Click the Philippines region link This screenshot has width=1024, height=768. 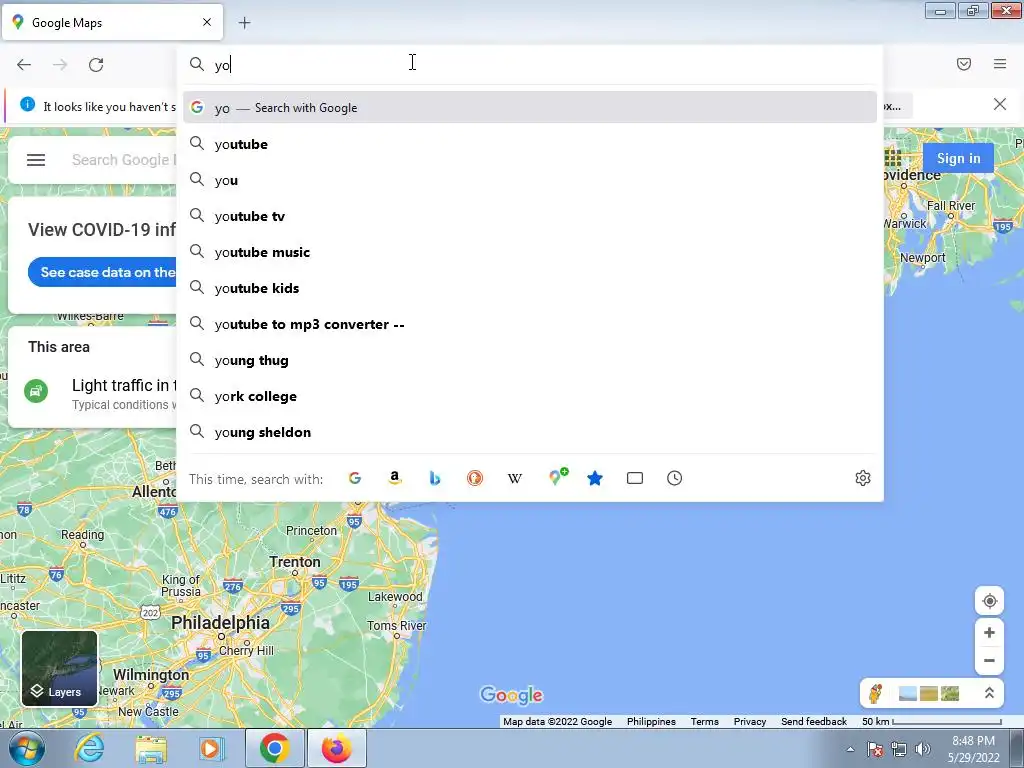pyautogui.click(x=651, y=722)
